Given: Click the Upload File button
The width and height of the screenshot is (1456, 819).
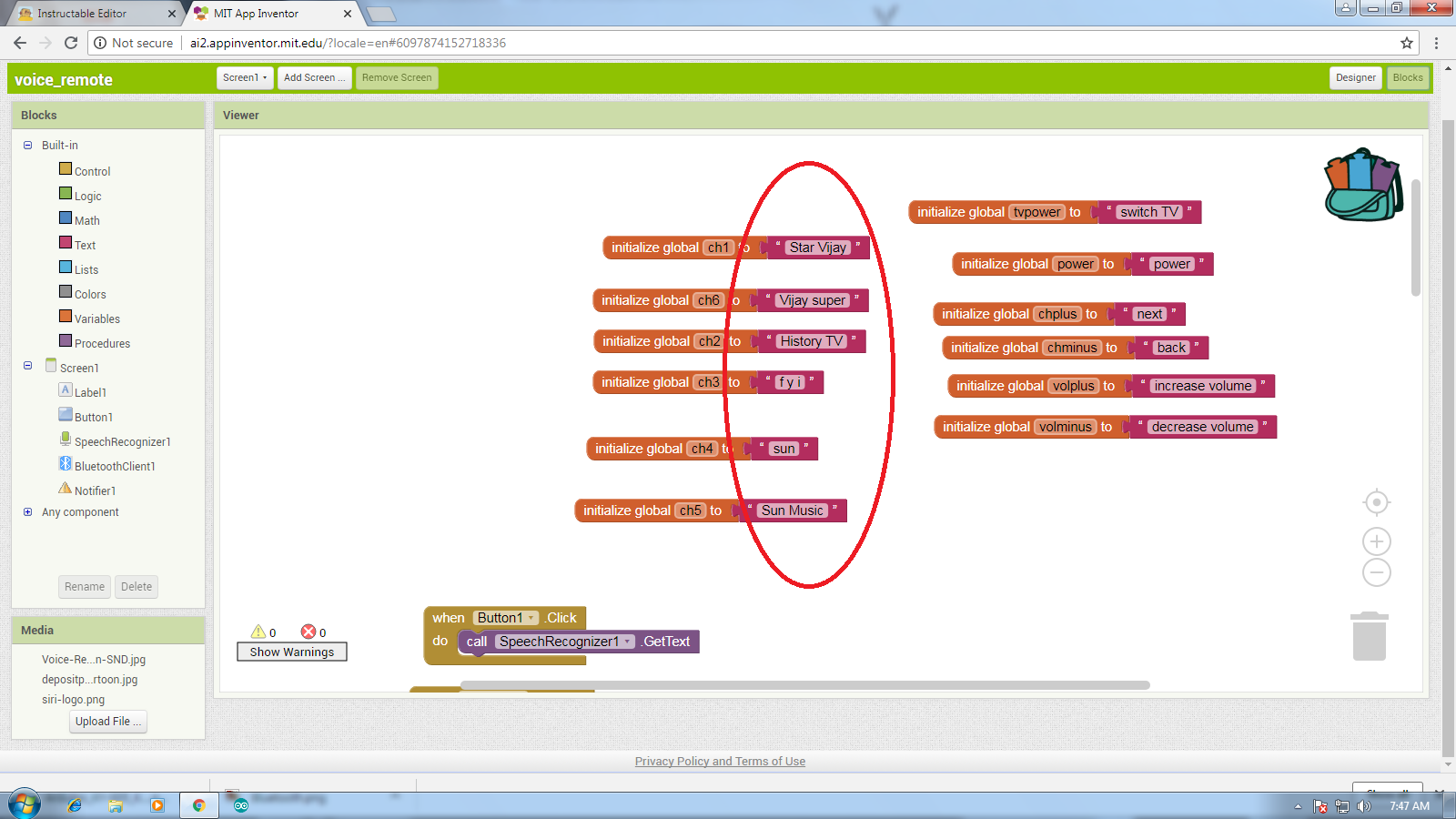Looking at the screenshot, I should tap(108, 722).
